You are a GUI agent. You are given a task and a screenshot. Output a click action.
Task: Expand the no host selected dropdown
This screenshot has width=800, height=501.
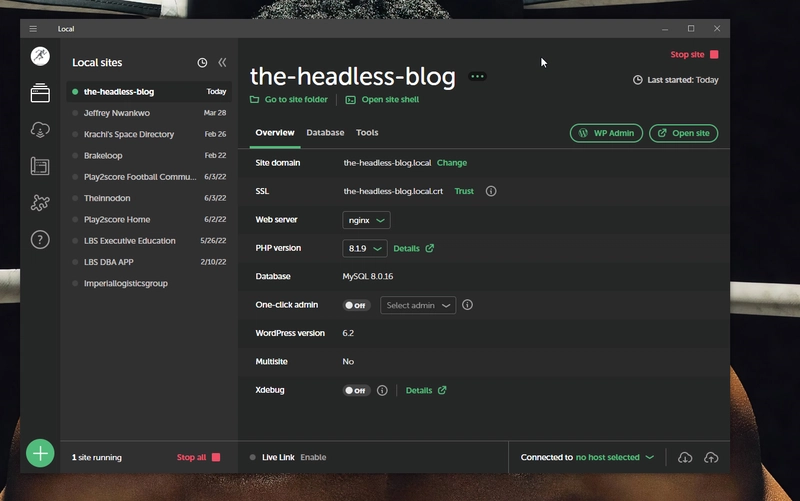(x=615, y=457)
